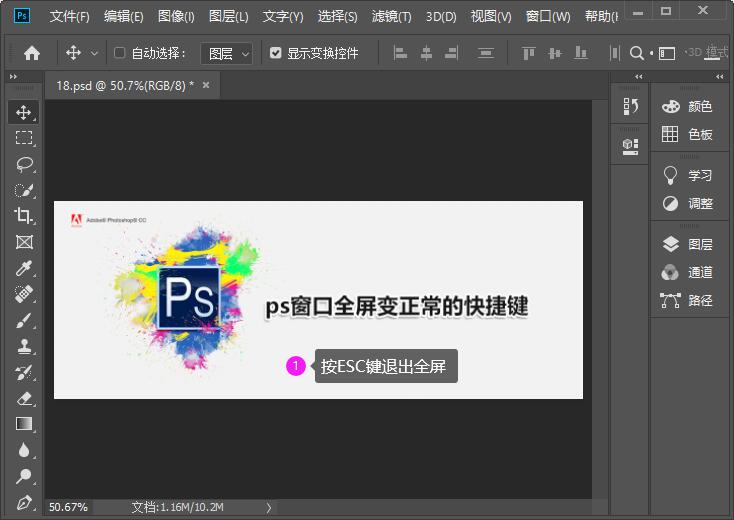This screenshot has width=734, height=520.
Task: Click the Align horizontal centers icon
Action: [426, 53]
